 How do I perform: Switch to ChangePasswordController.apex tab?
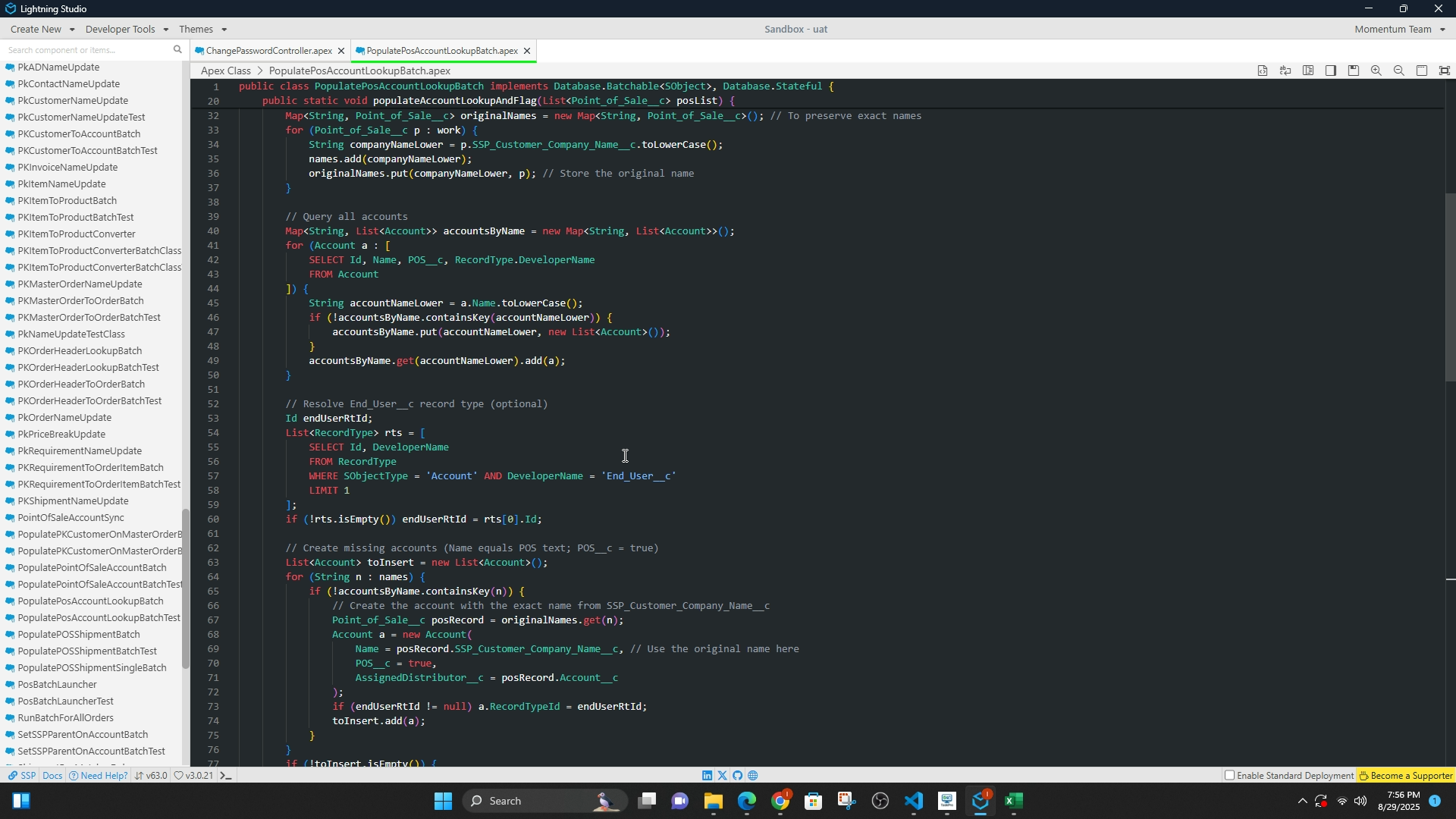[268, 51]
